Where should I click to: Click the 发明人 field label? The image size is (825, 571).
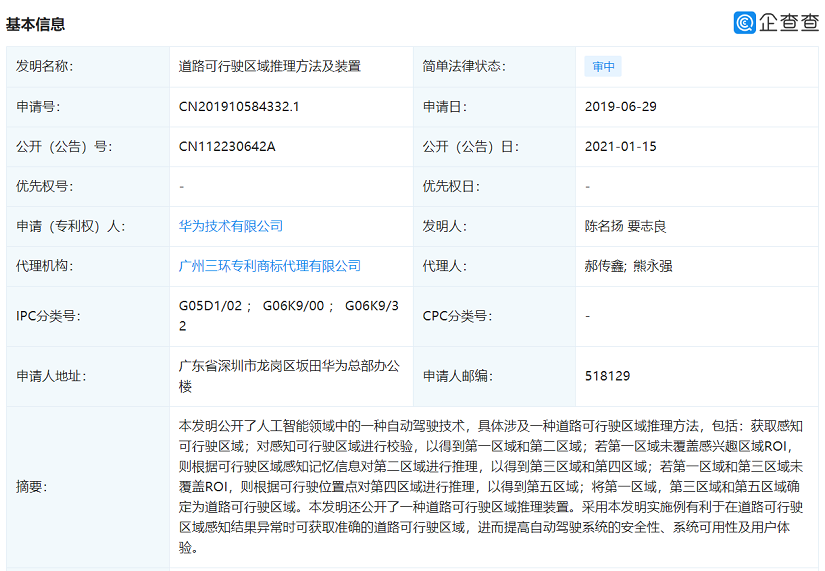[x=445, y=226]
